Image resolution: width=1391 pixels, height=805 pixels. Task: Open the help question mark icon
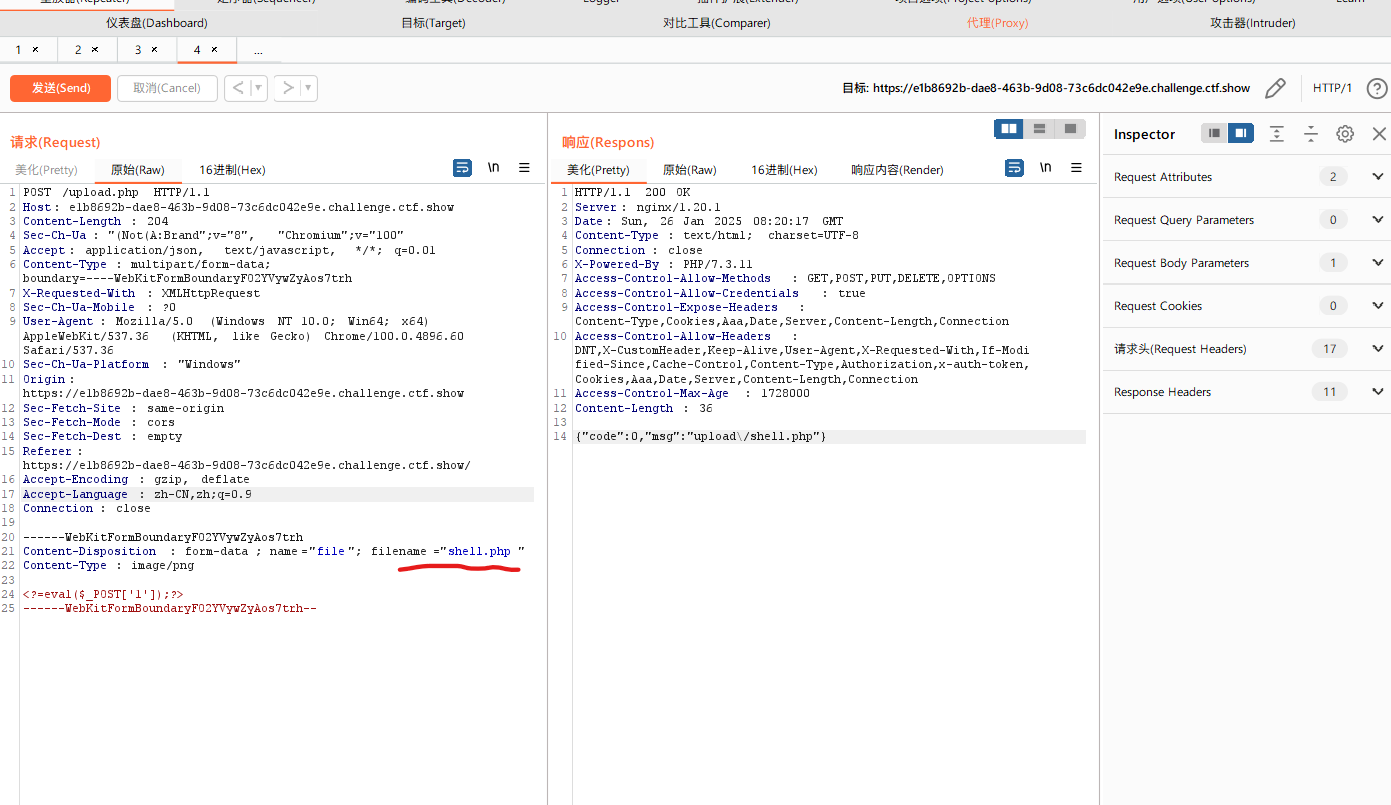click(1377, 88)
